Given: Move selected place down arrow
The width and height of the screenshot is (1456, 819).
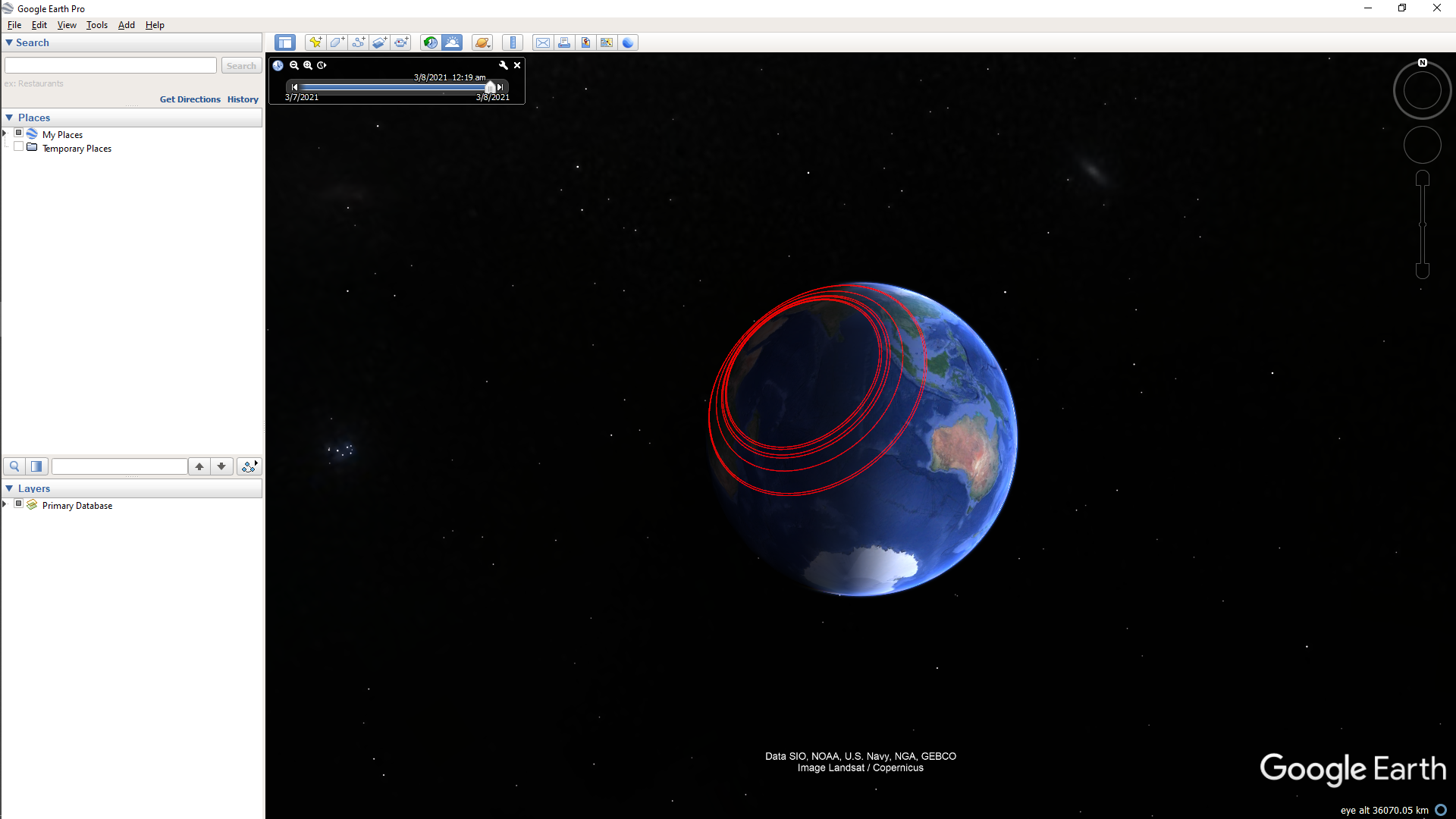Looking at the screenshot, I should [221, 466].
